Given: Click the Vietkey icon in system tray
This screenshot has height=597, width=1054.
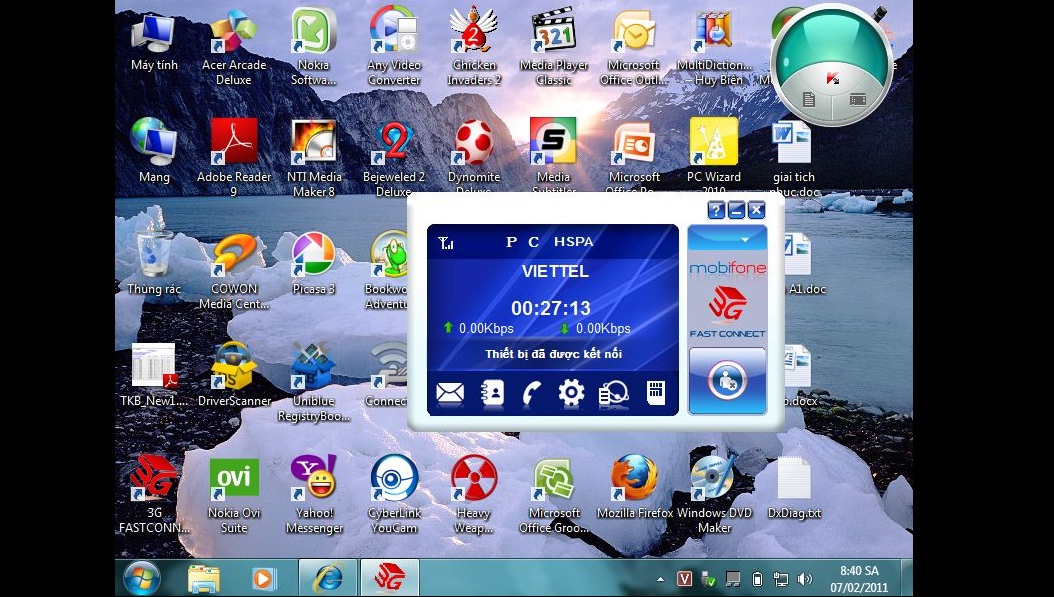Looking at the screenshot, I should tap(685, 578).
